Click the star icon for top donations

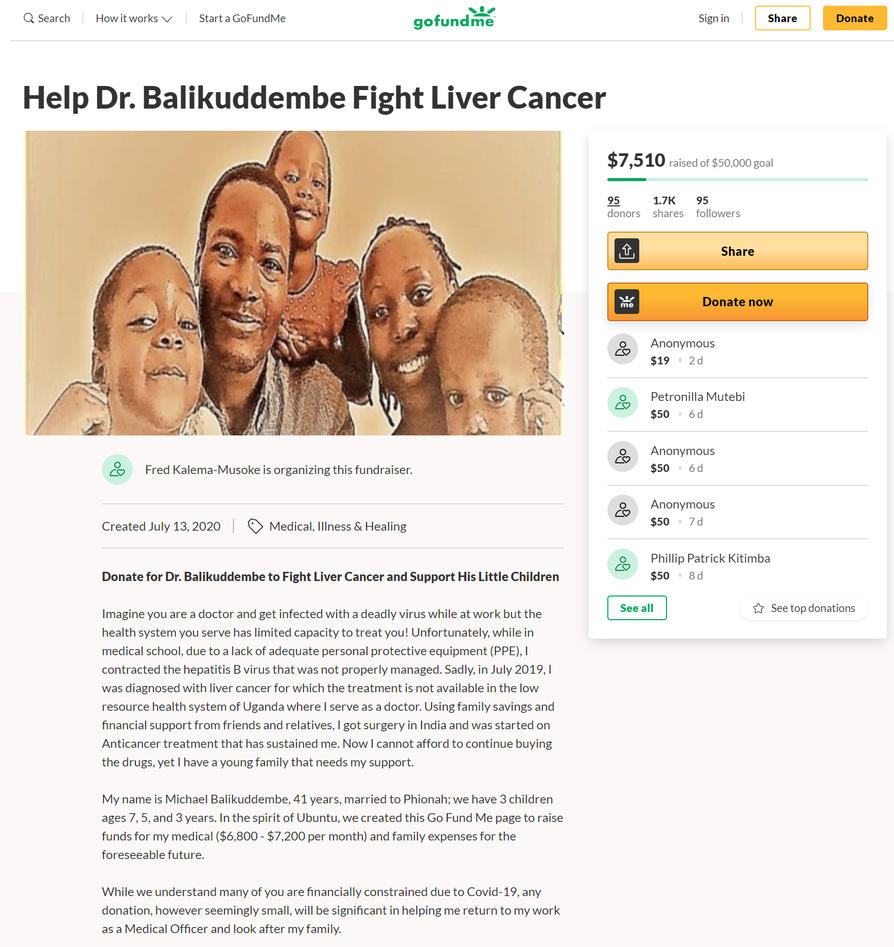758,608
